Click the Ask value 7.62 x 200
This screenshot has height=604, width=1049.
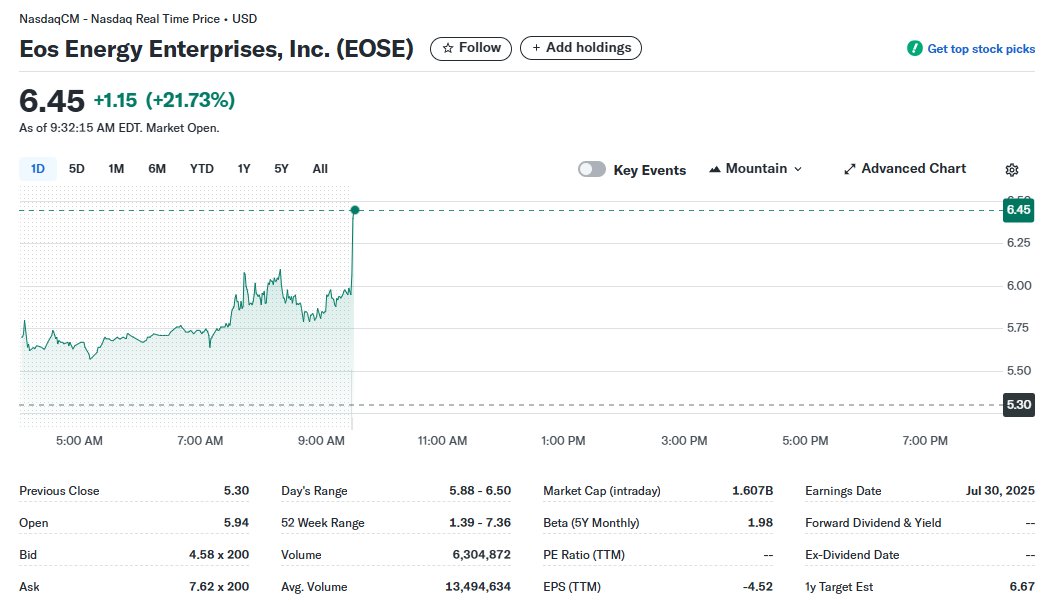point(219,587)
